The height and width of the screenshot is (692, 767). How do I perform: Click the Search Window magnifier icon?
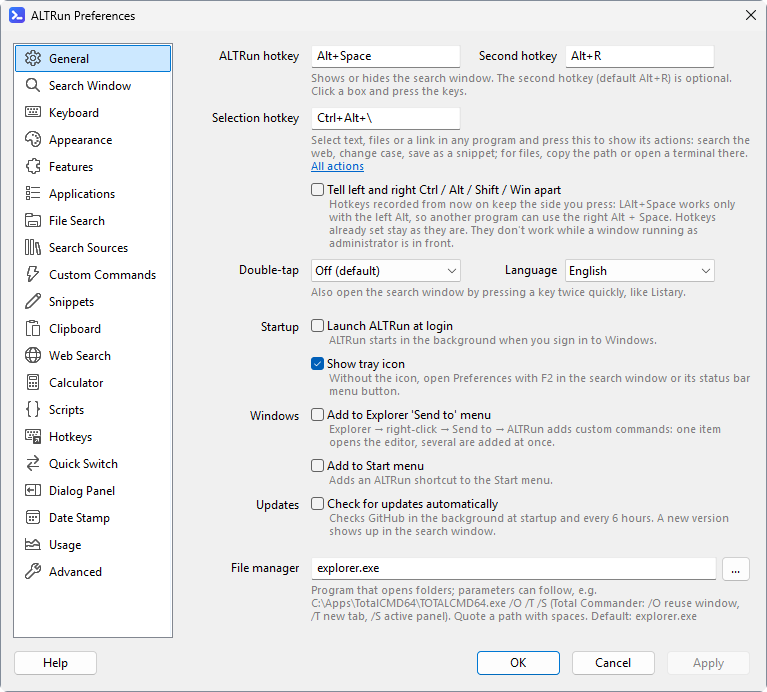33,85
